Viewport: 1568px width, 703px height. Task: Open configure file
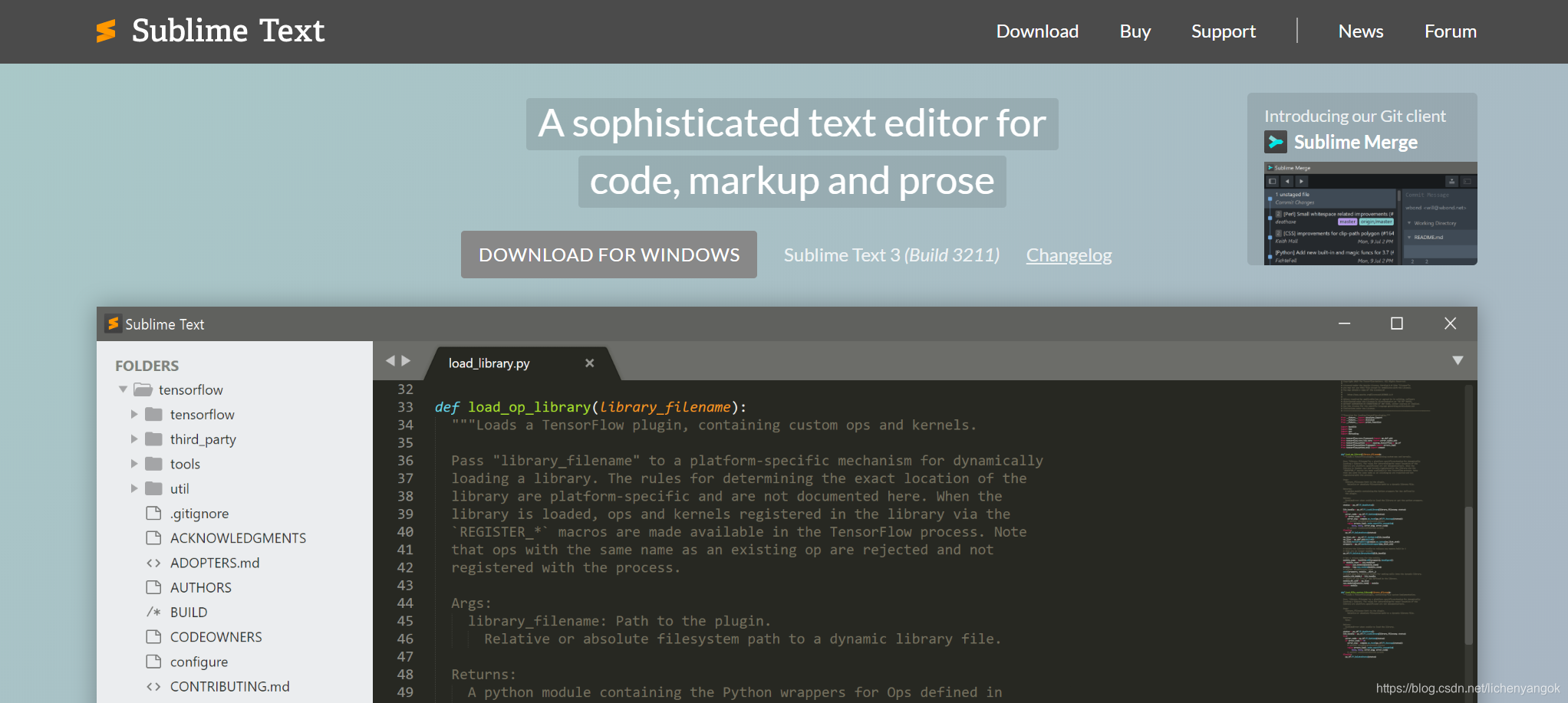(x=199, y=662)
